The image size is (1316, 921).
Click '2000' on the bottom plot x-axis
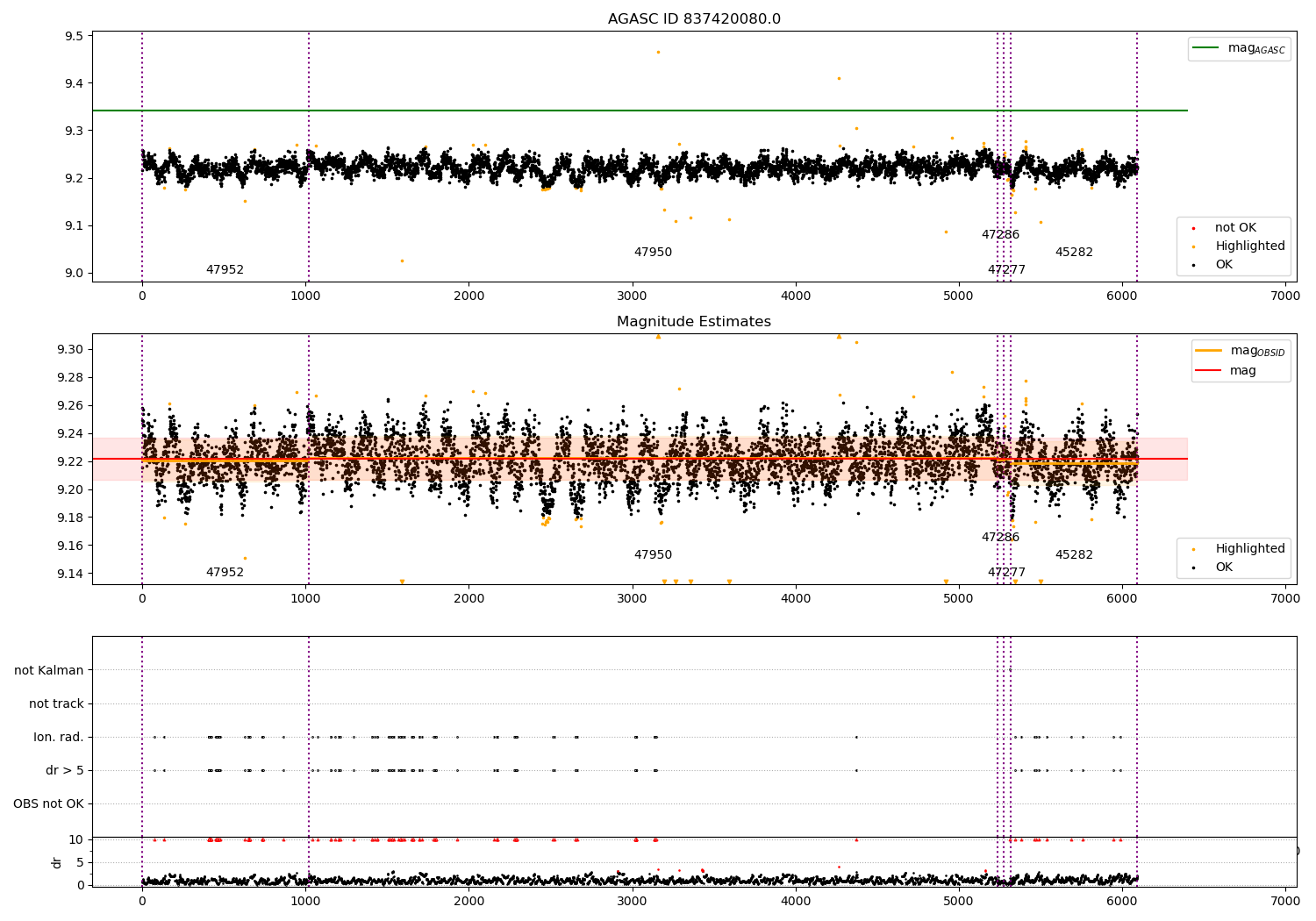point(469,902)
